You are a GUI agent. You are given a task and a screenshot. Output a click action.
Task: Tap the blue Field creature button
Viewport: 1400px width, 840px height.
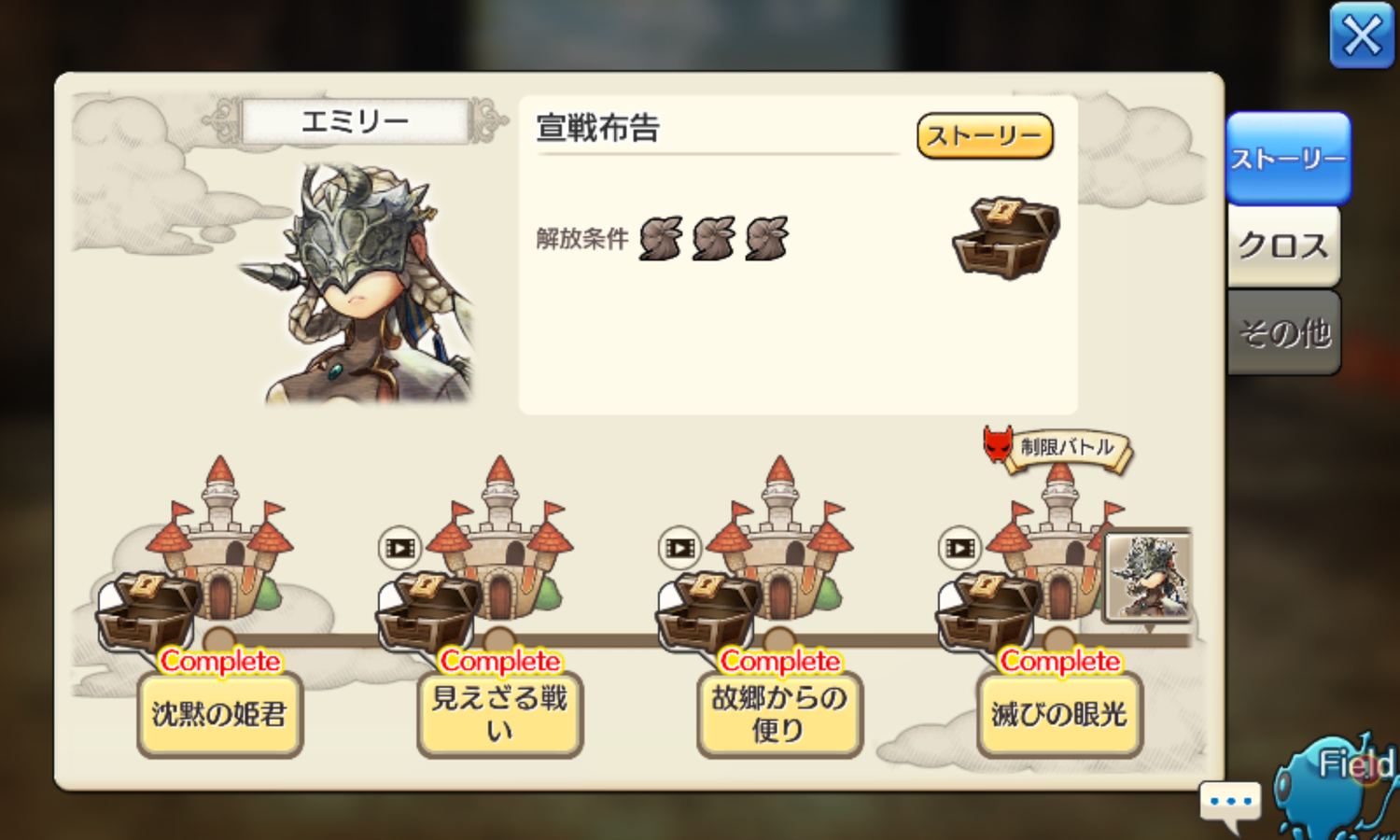(1337, 786)
